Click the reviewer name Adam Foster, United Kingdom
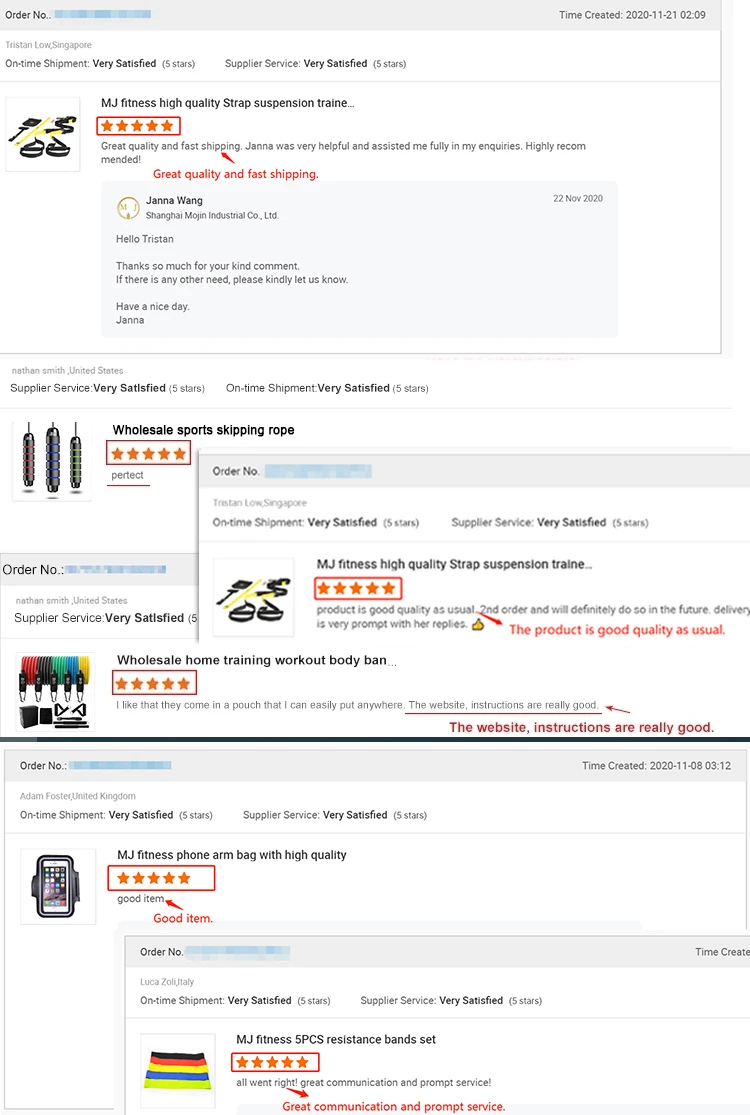The width and height of the screenshot is (750, 1115). [x=77, y=796]
